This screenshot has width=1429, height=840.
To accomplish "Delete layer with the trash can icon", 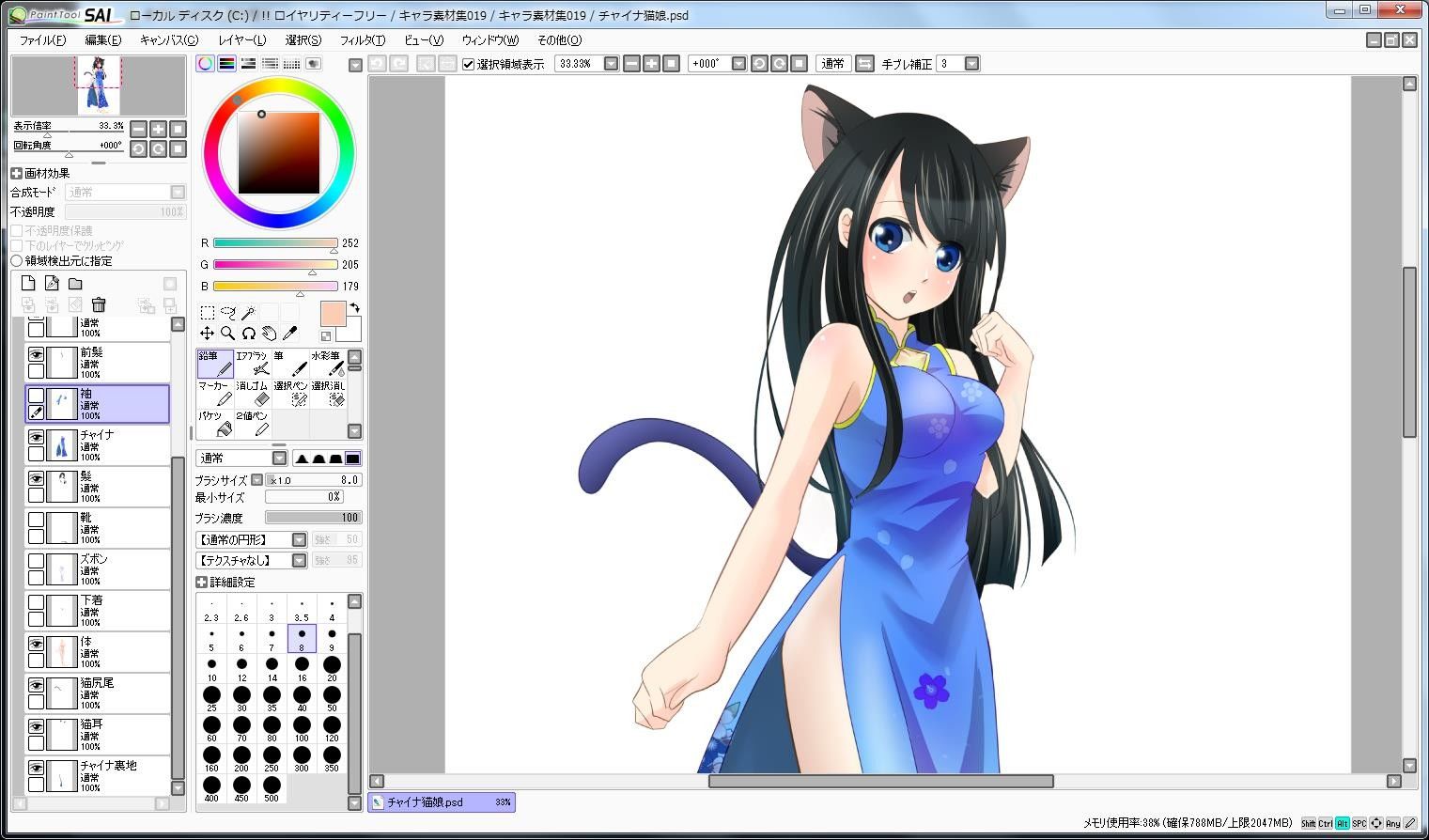I will coord(99,304).
